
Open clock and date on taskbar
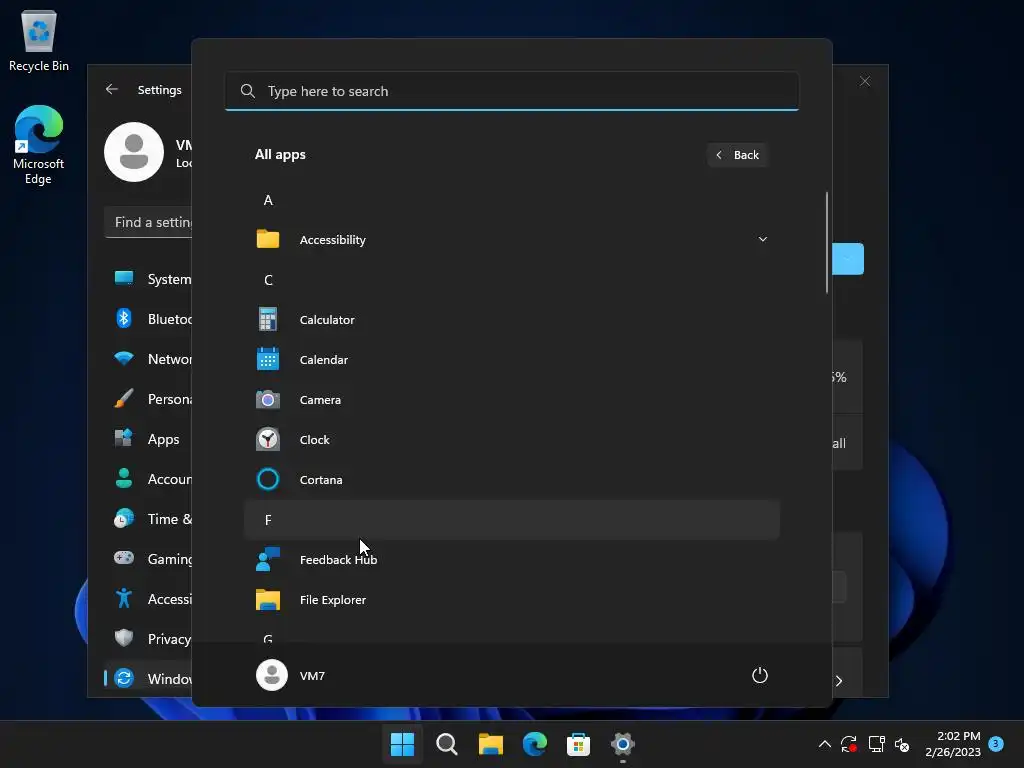(x=953, y=744)
